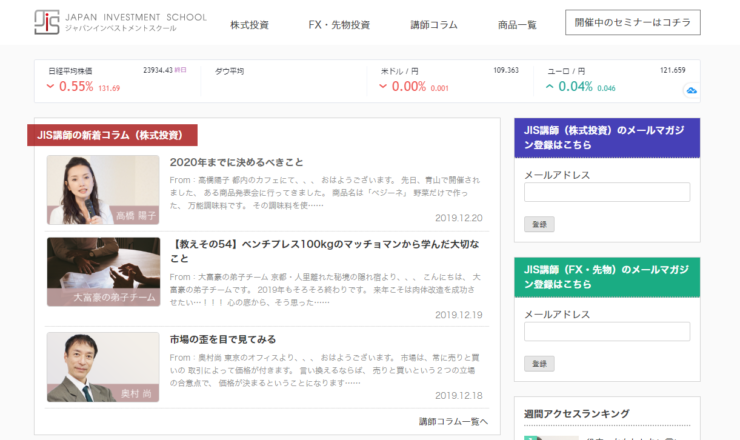This screenshot has width=740, height=440.
Task: Open the 株式投資 menu item
Action: tap(249, 24)
